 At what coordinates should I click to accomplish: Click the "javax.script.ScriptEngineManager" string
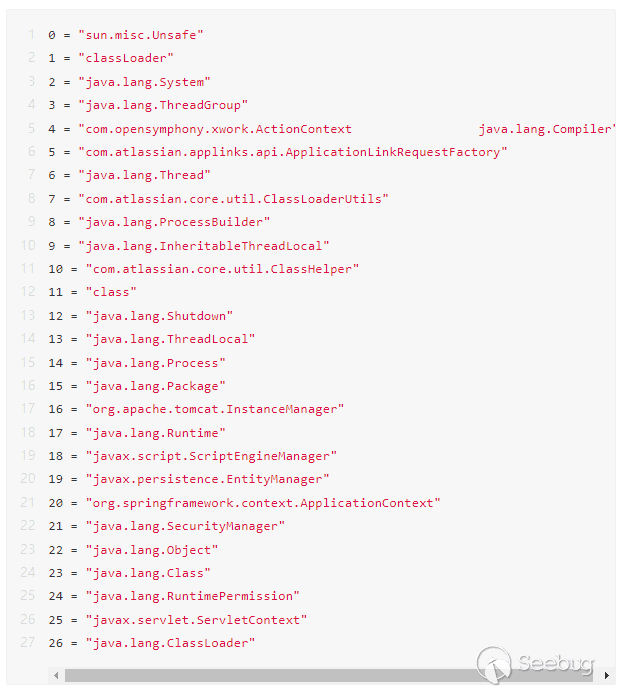(x=211, y=456)
